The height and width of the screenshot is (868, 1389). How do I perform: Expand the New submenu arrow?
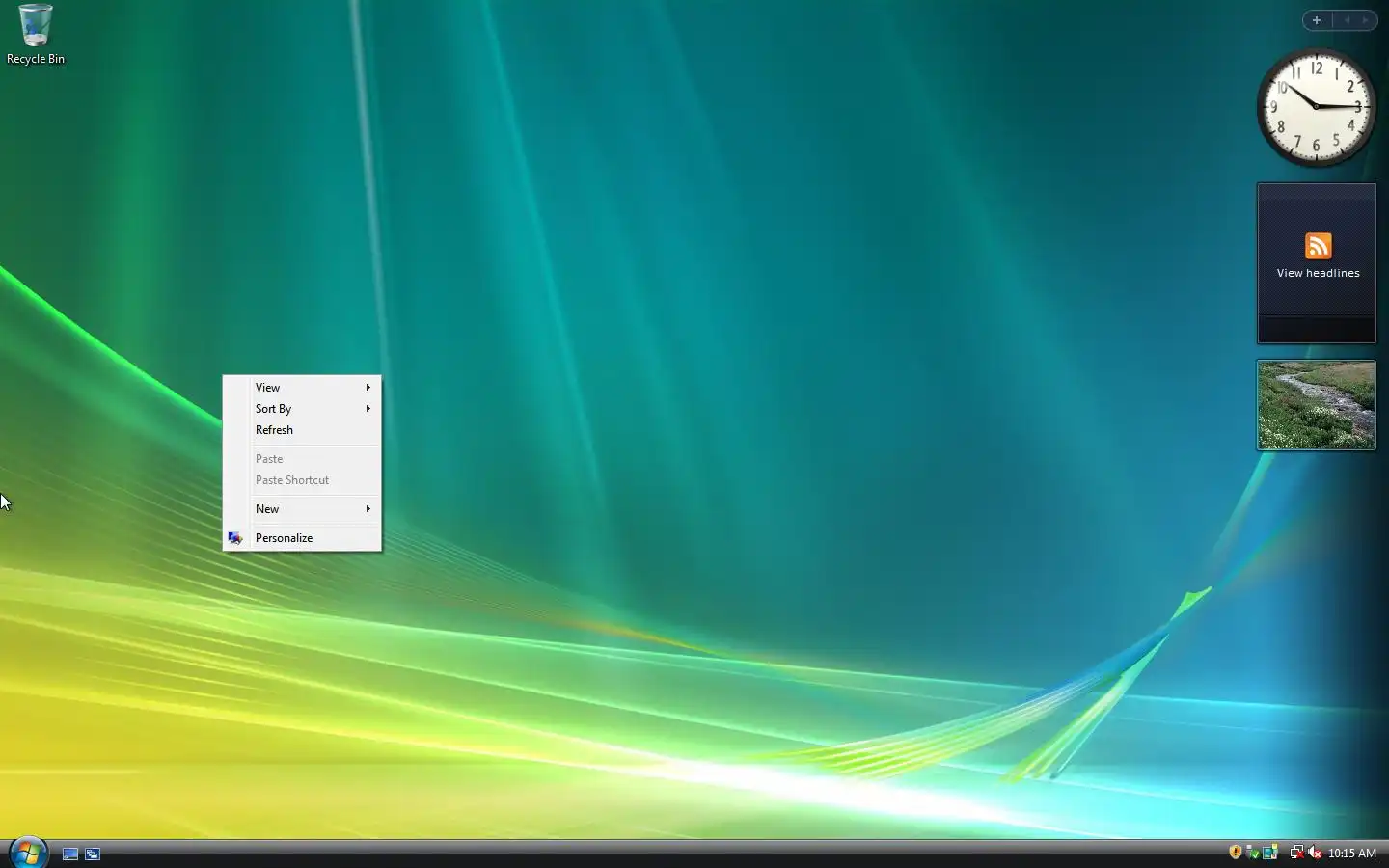[368, 509]
